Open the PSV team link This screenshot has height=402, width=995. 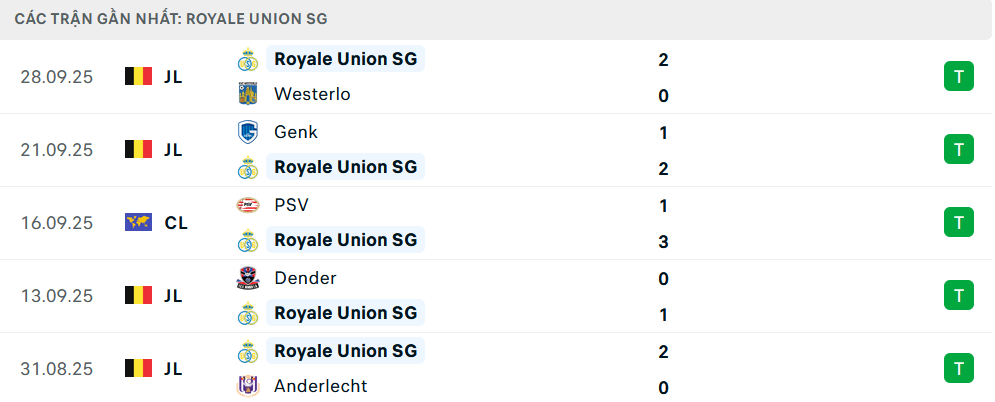(x=290, y=205)
